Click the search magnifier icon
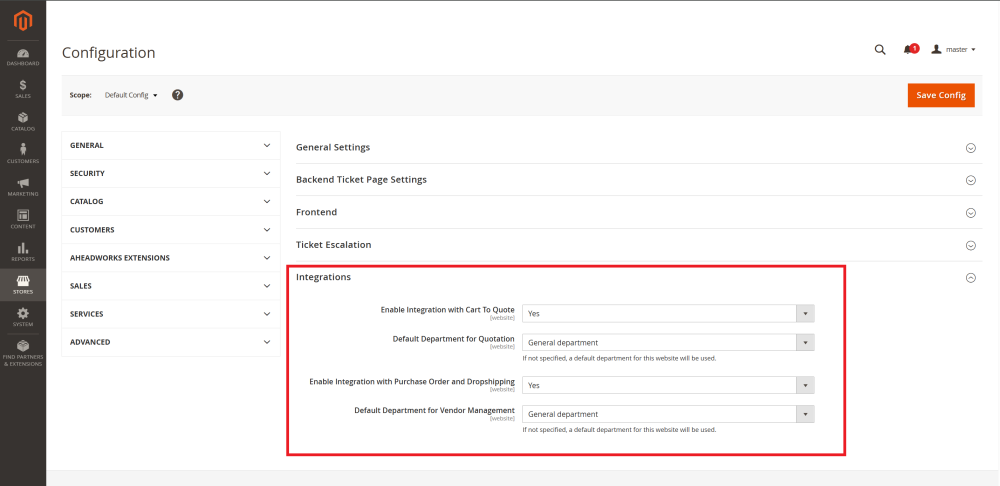The height and width of the screenshot is (486, 1000). pos(880,50)
